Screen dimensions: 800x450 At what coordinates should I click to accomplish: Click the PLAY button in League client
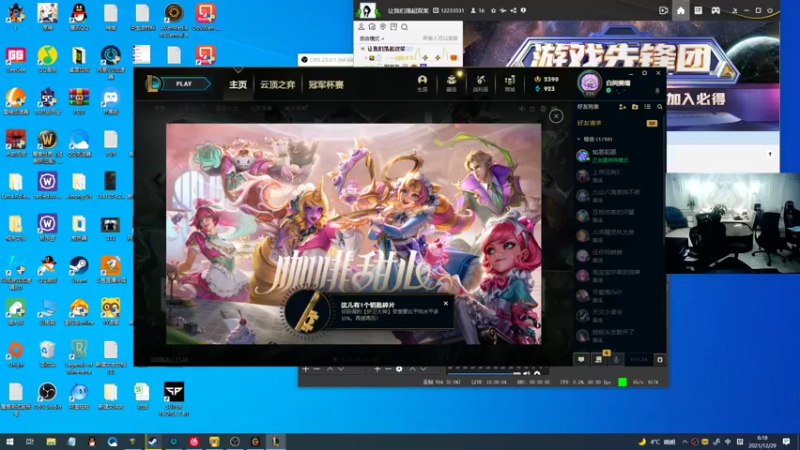[185, 84]
